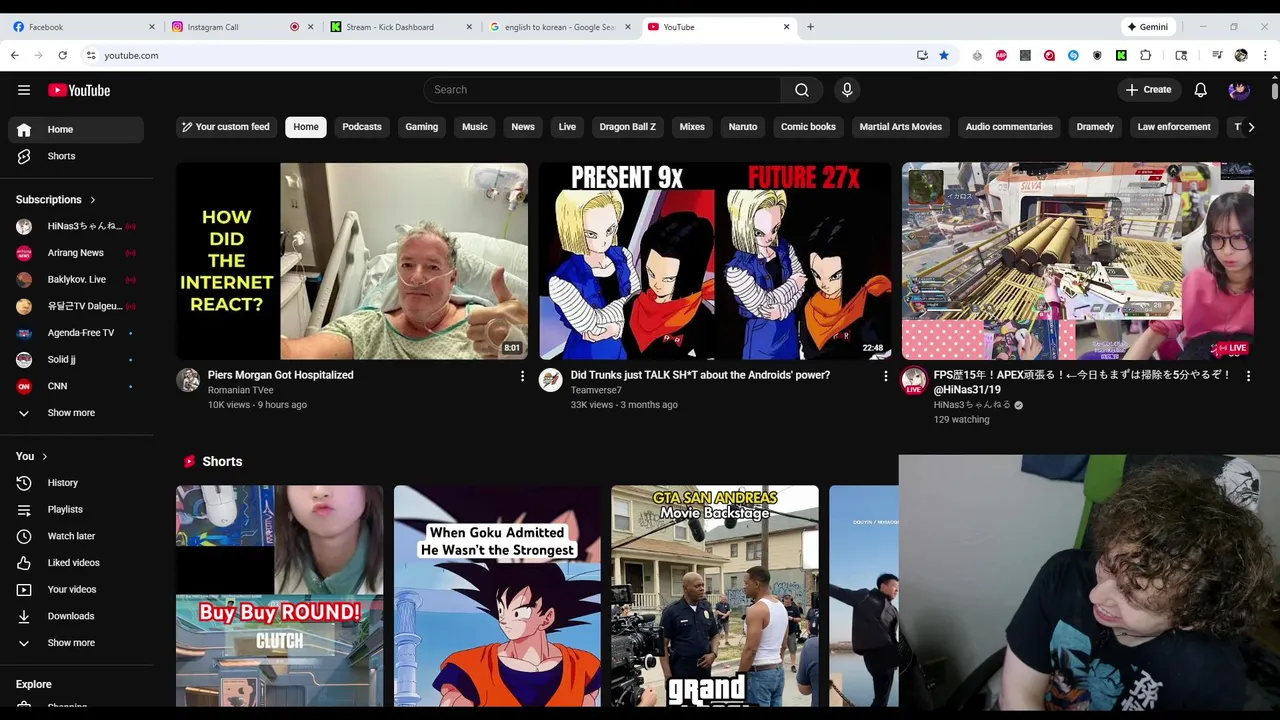This screenshot has height=720, width=1280.
Task: Click the youtube.com address bar
Action: pos(500,55)
